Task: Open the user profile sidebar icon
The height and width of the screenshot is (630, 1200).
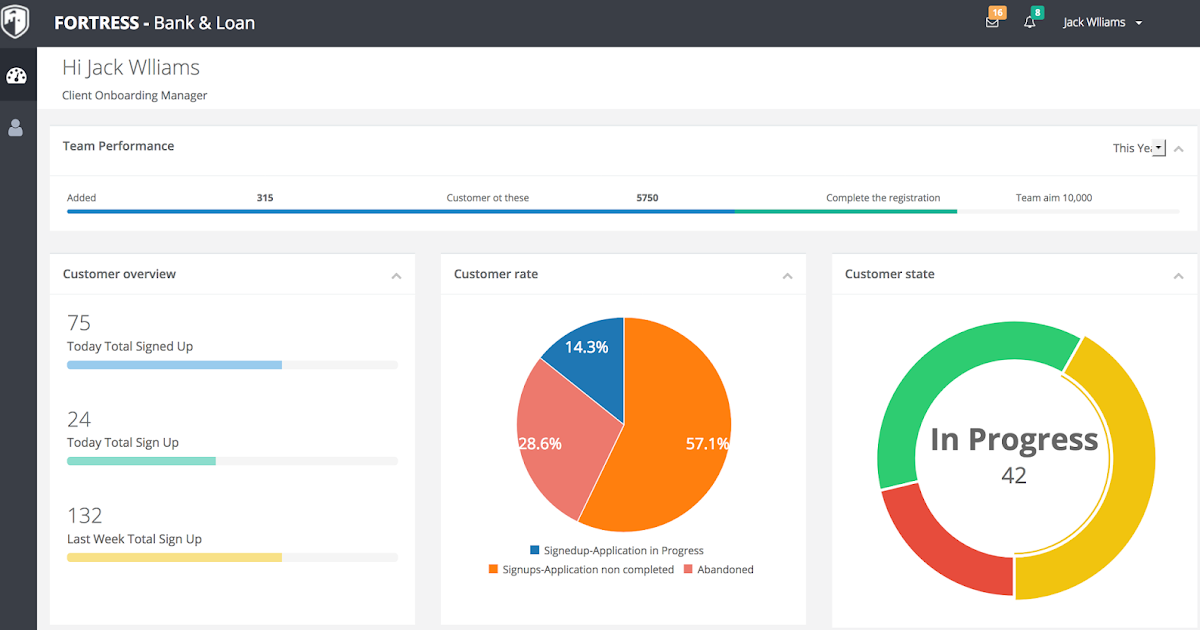Action: (16, 127)
